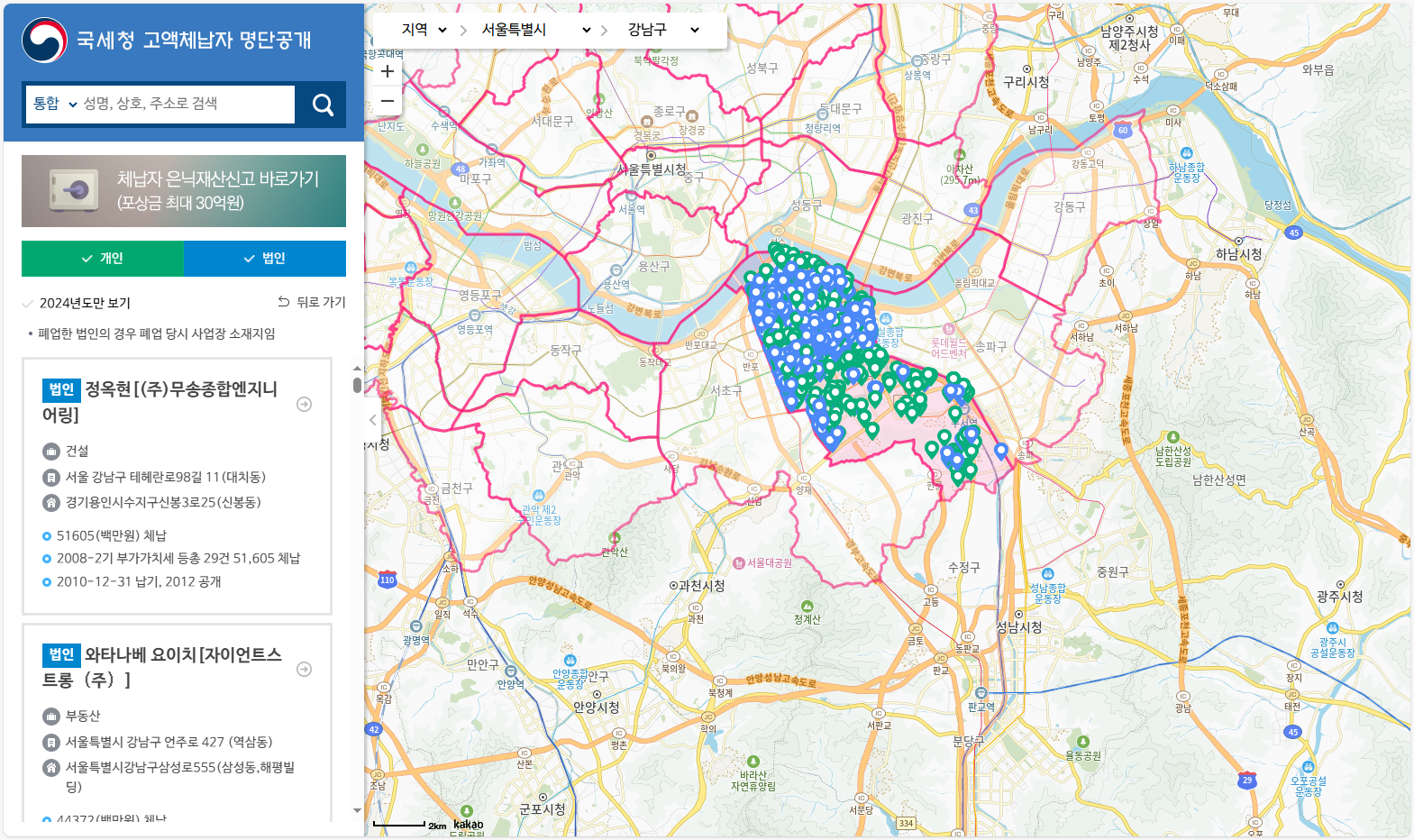Click the 국세청 emblem logo
Screen dimensions: 1414x840
coord(44,41)
